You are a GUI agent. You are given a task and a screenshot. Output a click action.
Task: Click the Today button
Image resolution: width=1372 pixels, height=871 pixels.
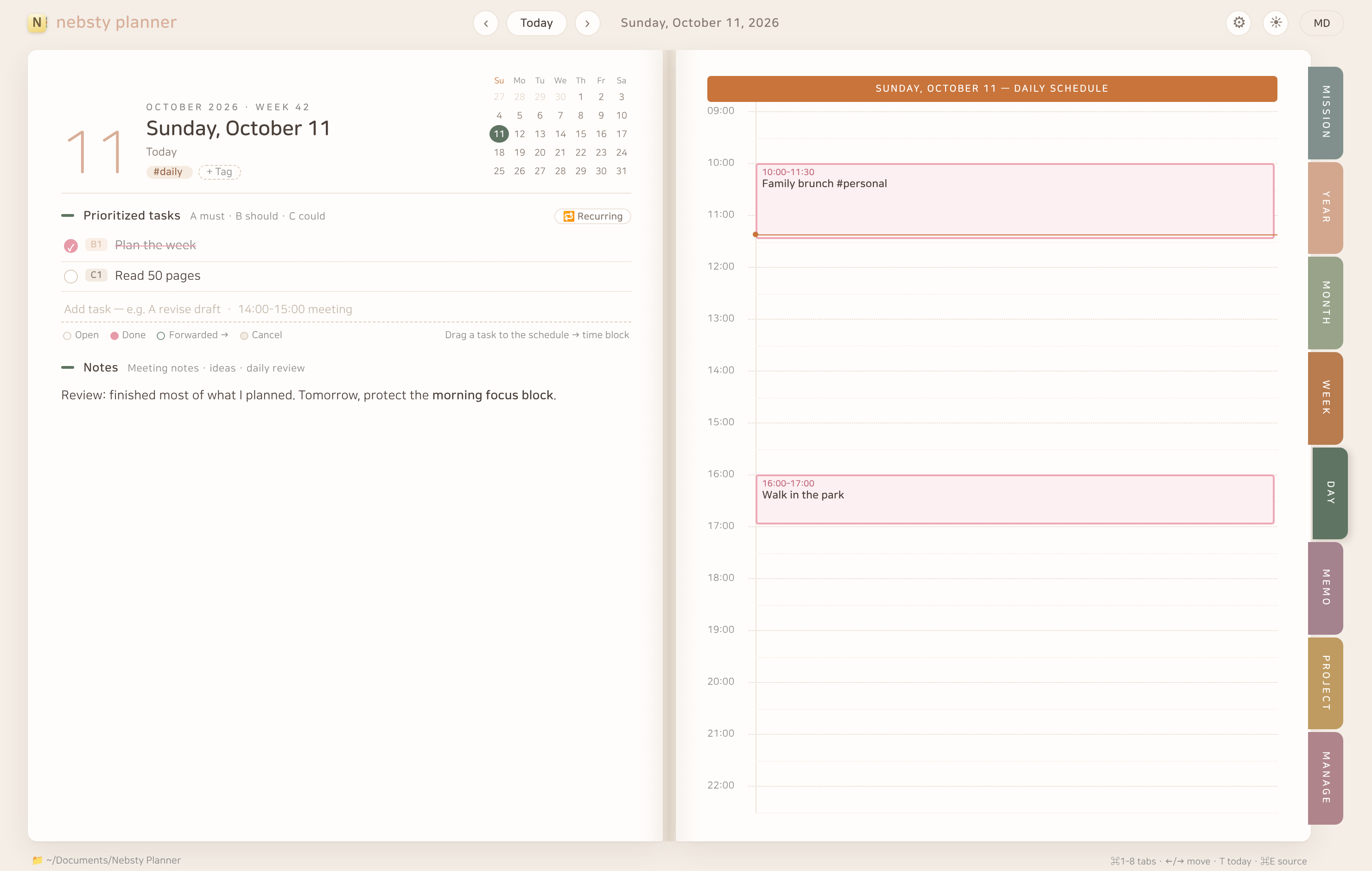(536, 23)
